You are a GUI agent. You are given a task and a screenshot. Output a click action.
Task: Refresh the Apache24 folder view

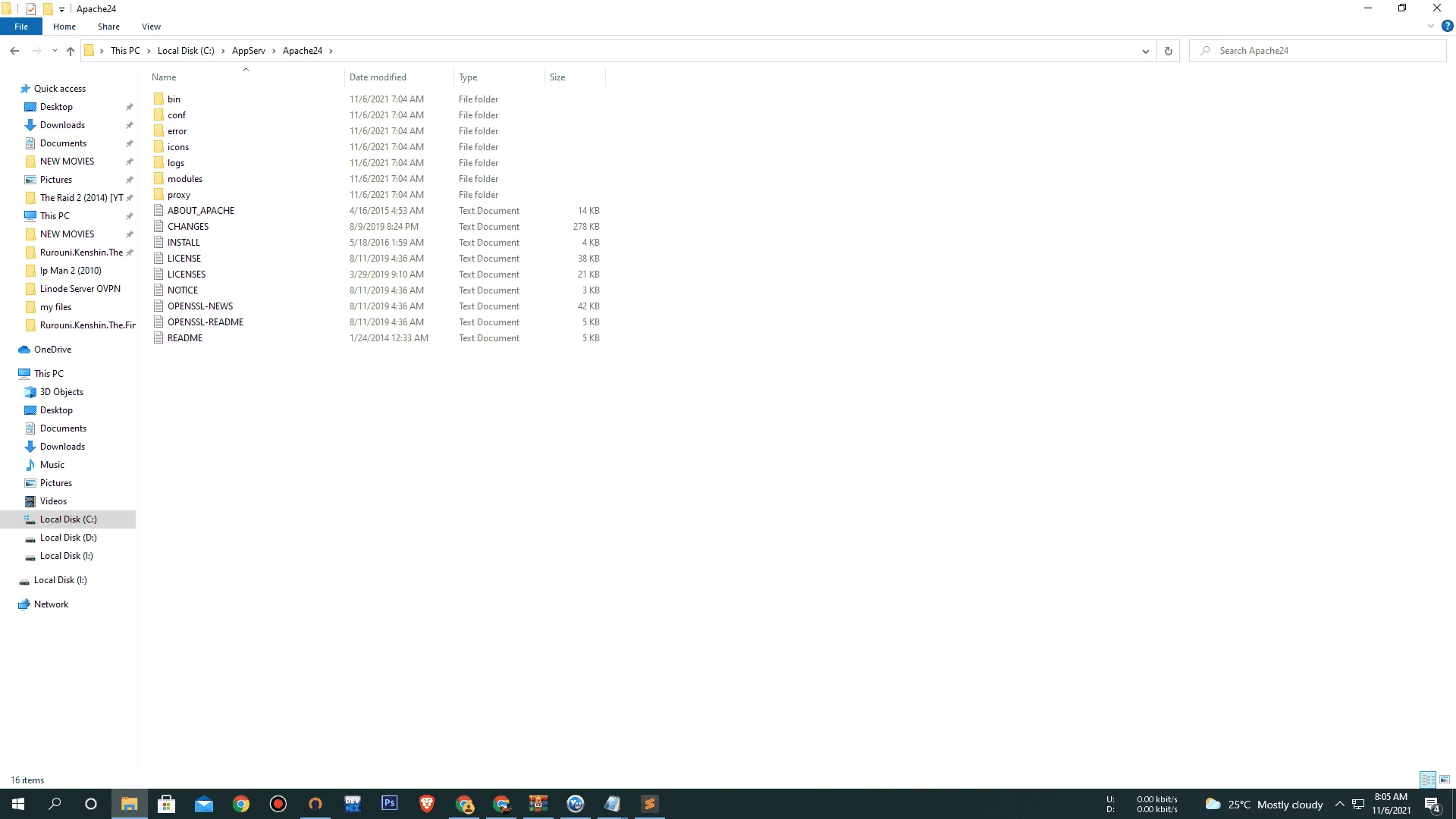(1169, 51)
